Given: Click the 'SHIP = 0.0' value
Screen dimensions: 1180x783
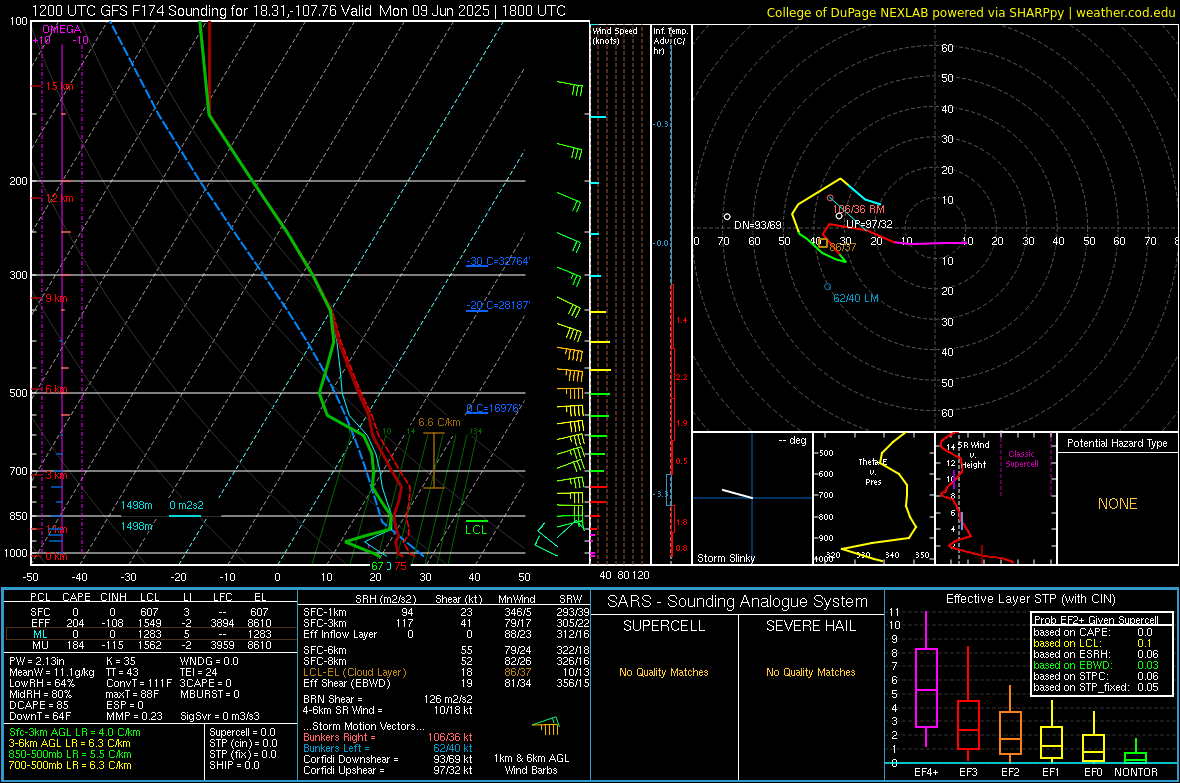Looking at the screenshot, I should pos(234,765).
